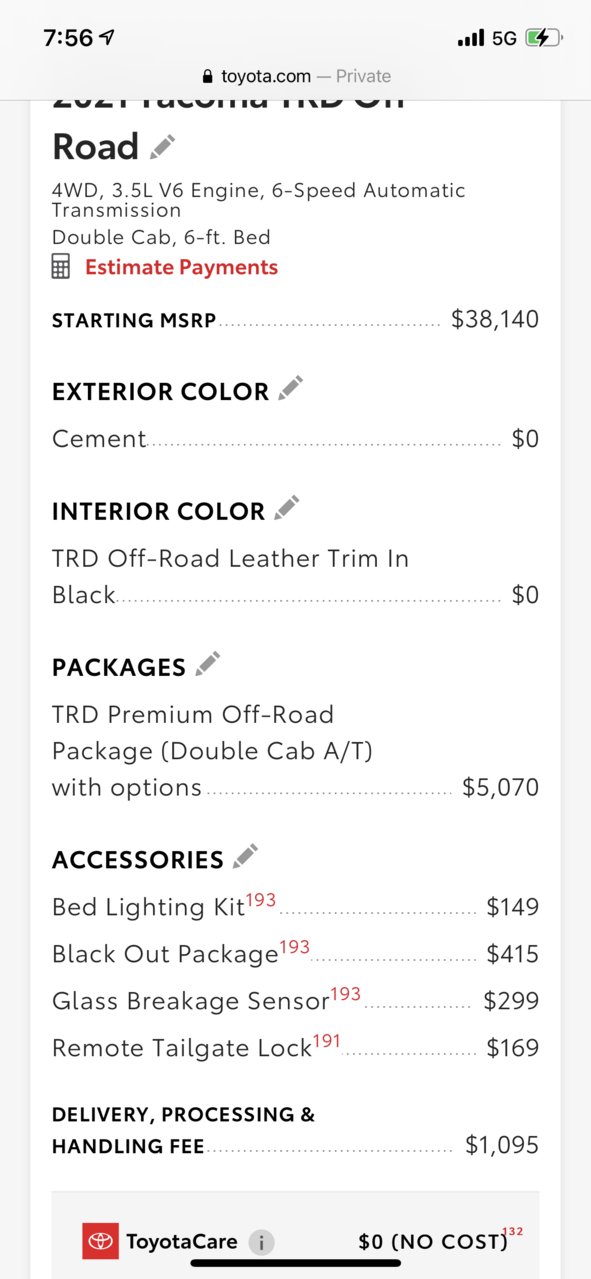
Task: Tap the 7:56 clock in status bar
Action: [x=68, y=38]
